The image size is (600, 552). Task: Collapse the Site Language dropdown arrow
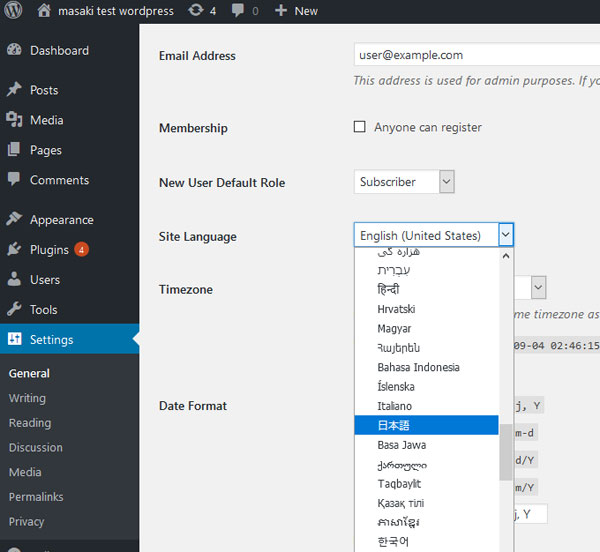tap(505, 234)
